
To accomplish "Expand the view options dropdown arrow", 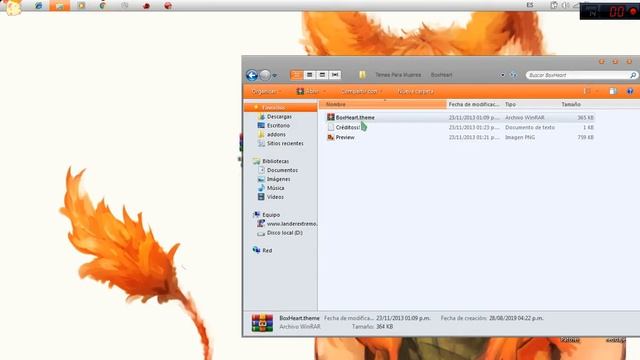I will (x=598, y=91).
